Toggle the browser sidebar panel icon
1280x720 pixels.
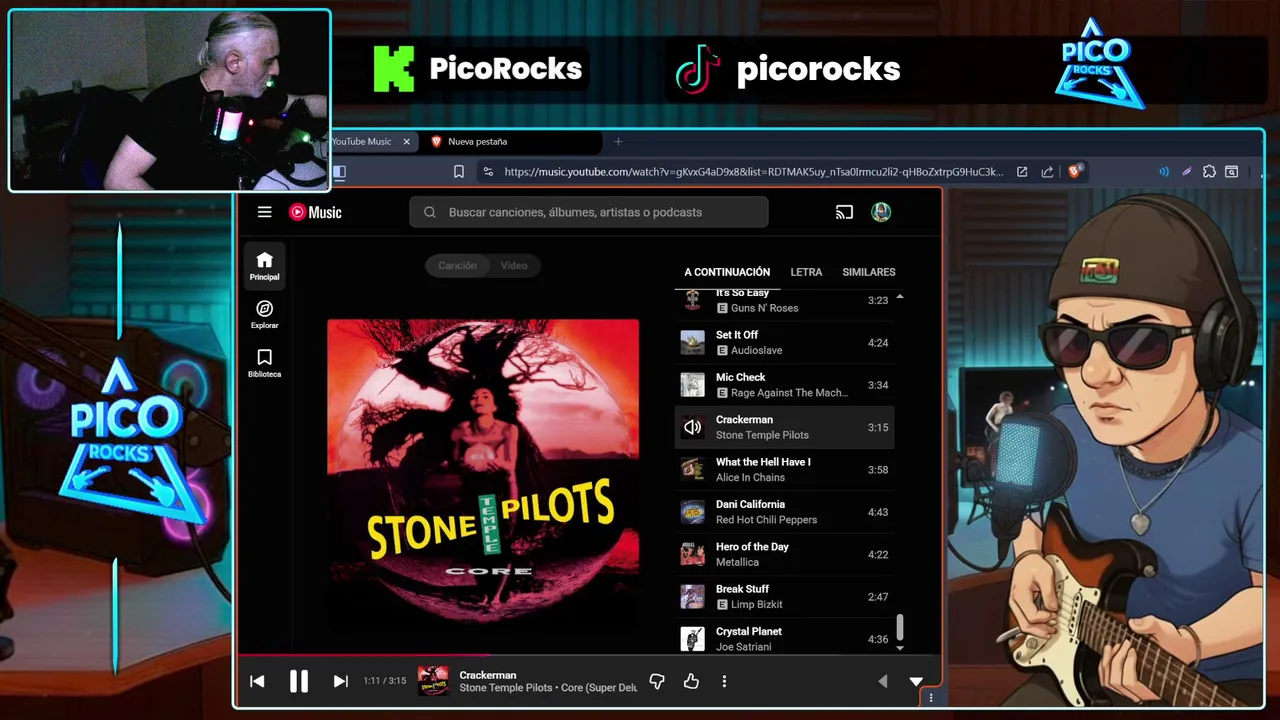tap(339, 172)
